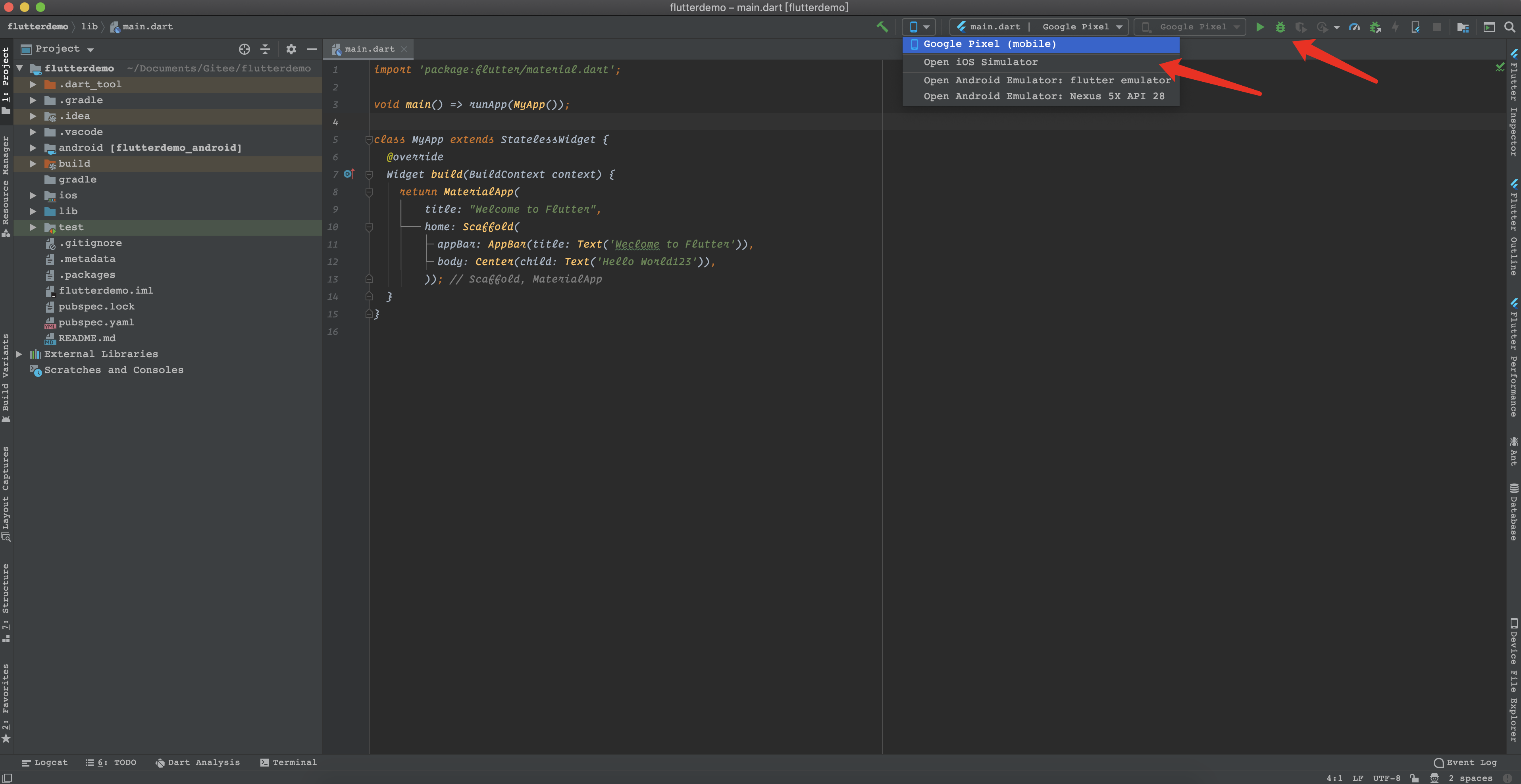Click the Build hammer icon

[882, 27]
